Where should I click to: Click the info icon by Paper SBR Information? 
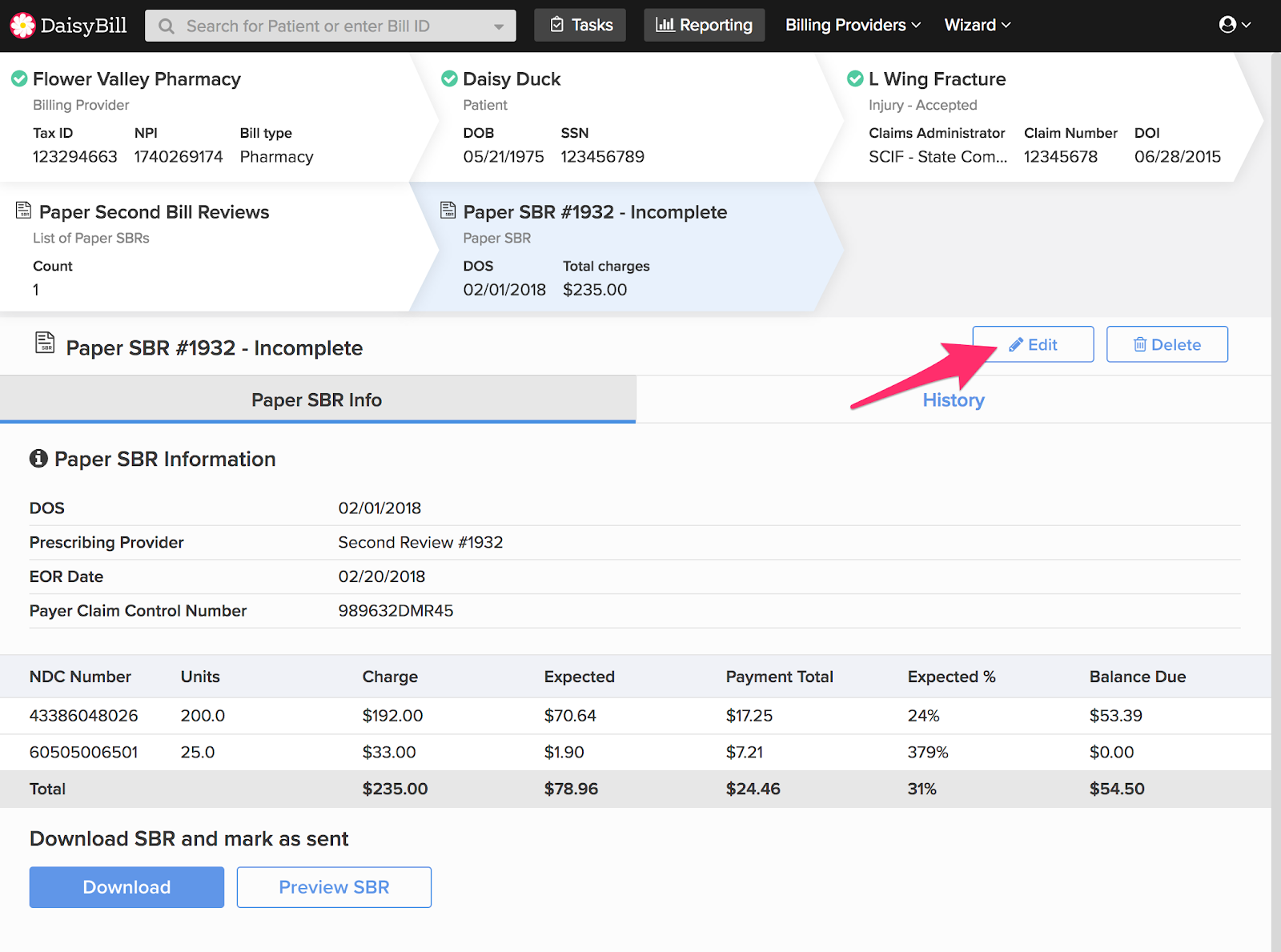coord(38,458)
